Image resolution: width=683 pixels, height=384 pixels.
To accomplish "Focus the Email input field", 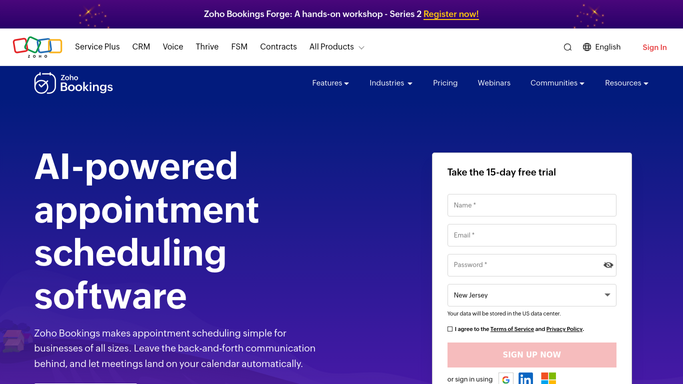I will (x=531, y=236).
